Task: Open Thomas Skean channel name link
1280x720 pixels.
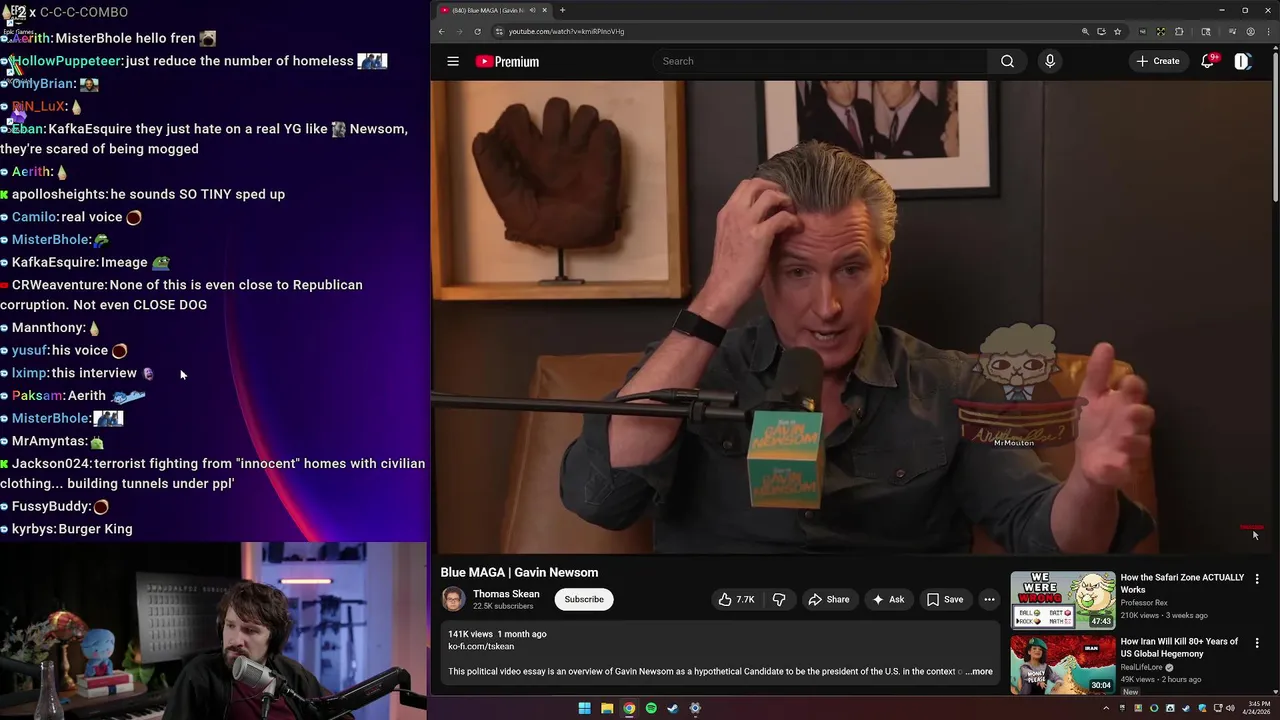Action: coord(506,594)
